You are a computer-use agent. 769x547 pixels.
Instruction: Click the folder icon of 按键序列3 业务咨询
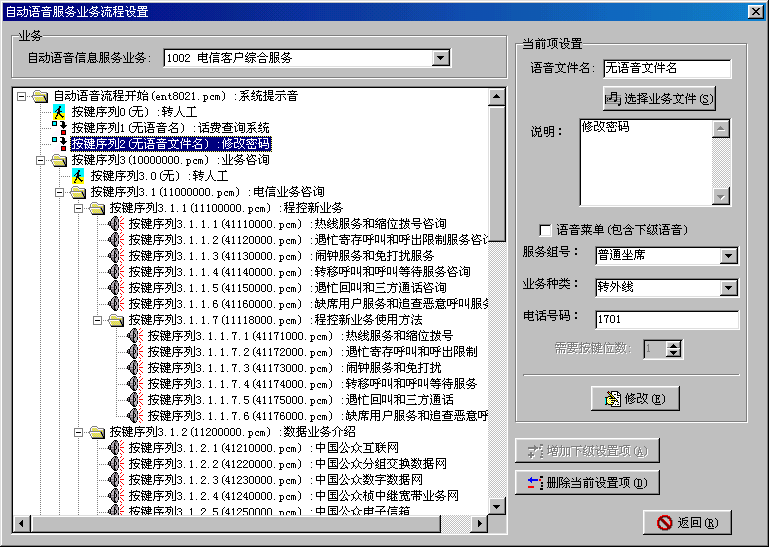coord(59,160)
